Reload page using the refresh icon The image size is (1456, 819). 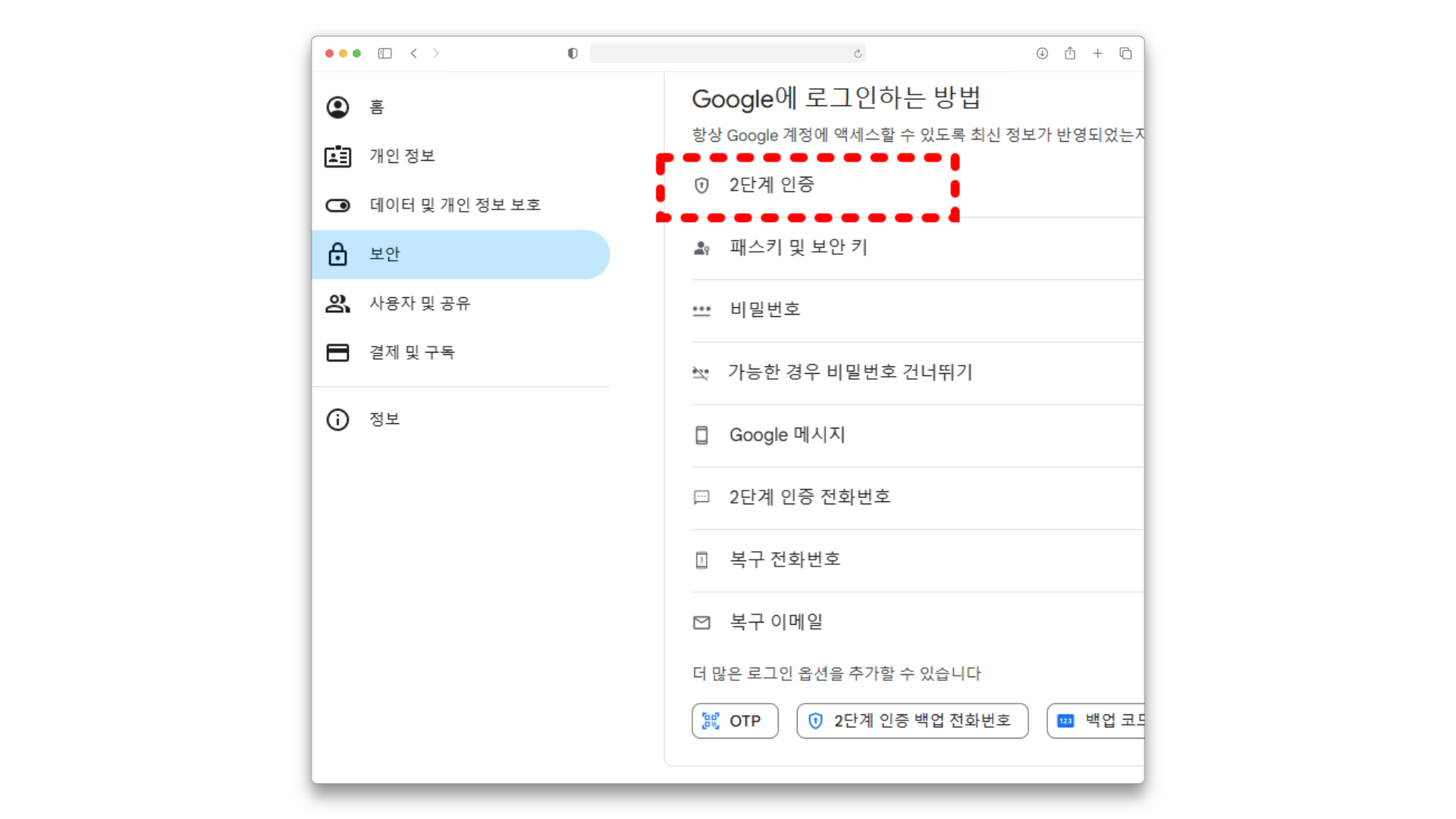[x=858, y=54]
